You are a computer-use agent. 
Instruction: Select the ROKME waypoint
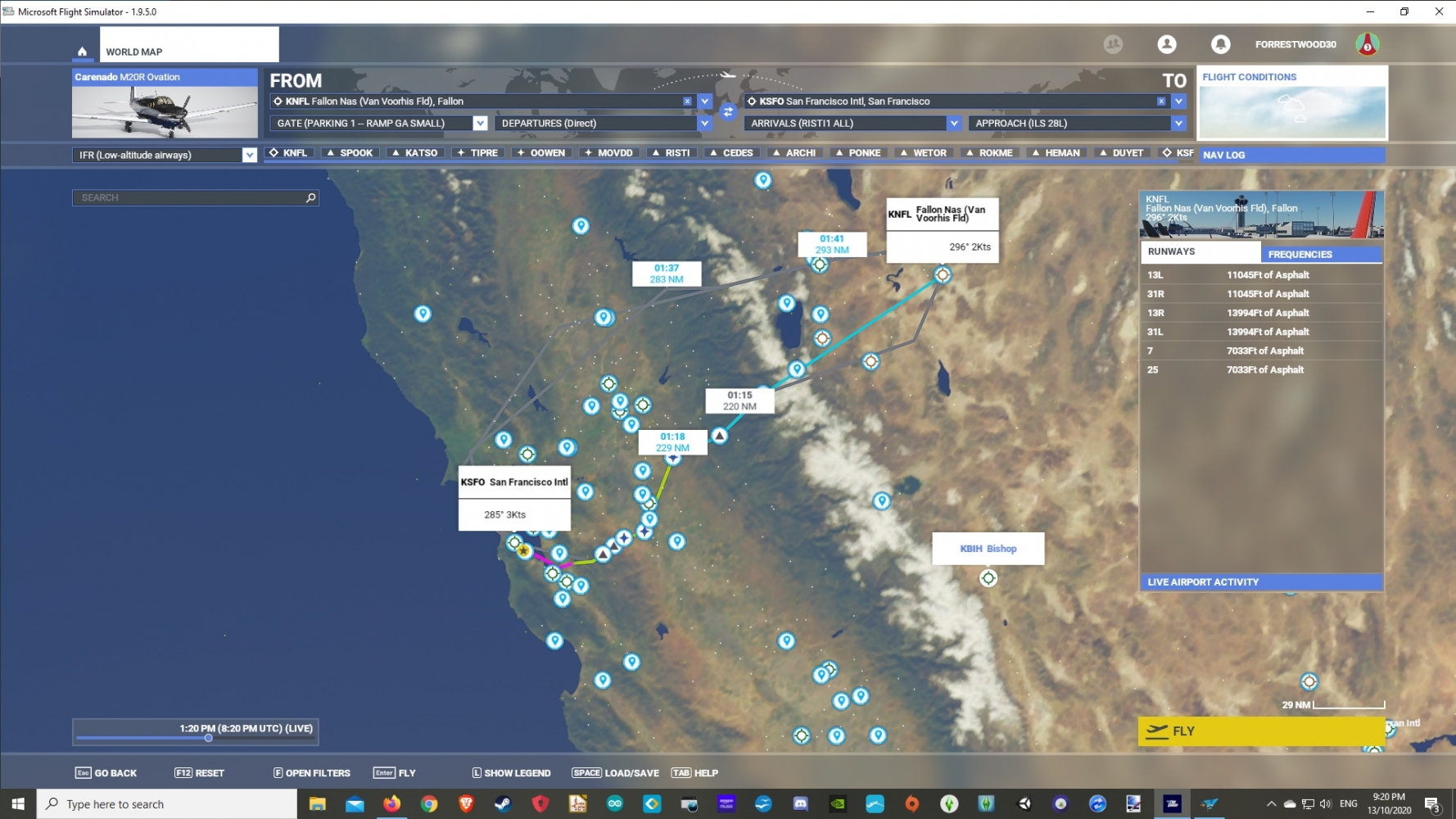coord(990,153)
